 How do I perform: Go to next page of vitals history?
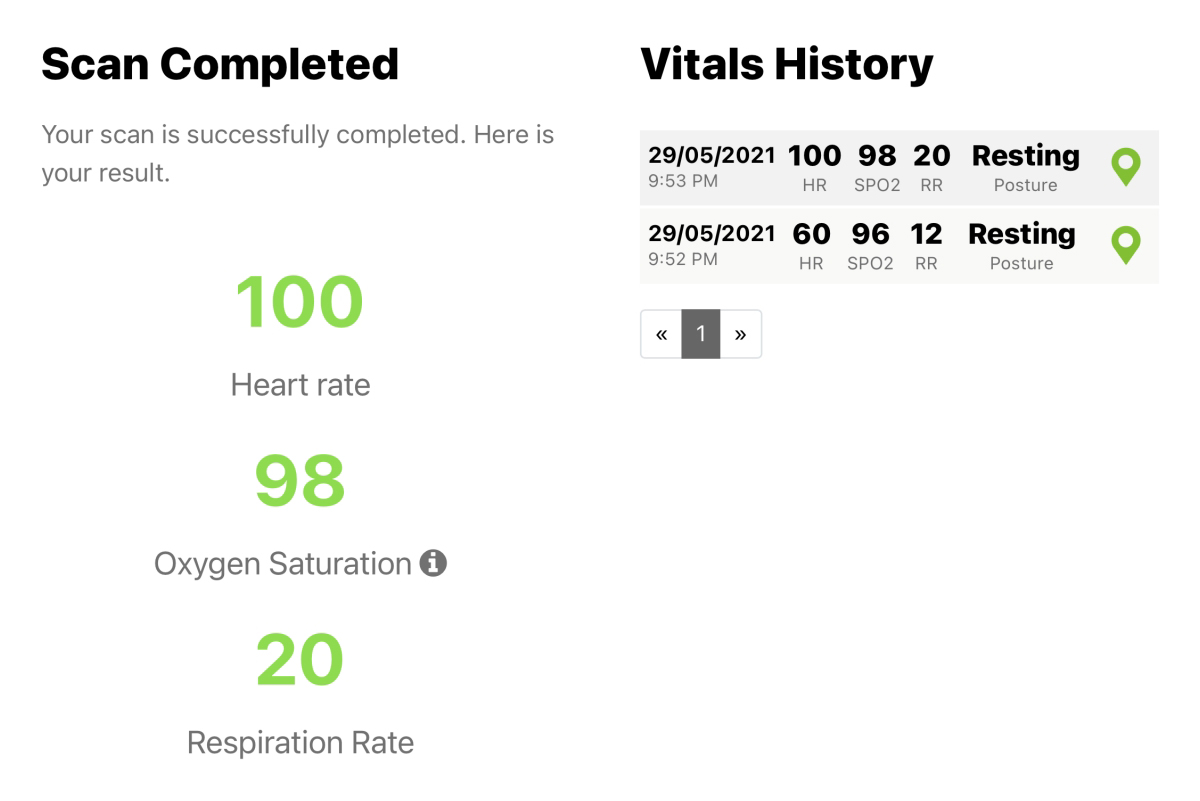coord(740,334)
